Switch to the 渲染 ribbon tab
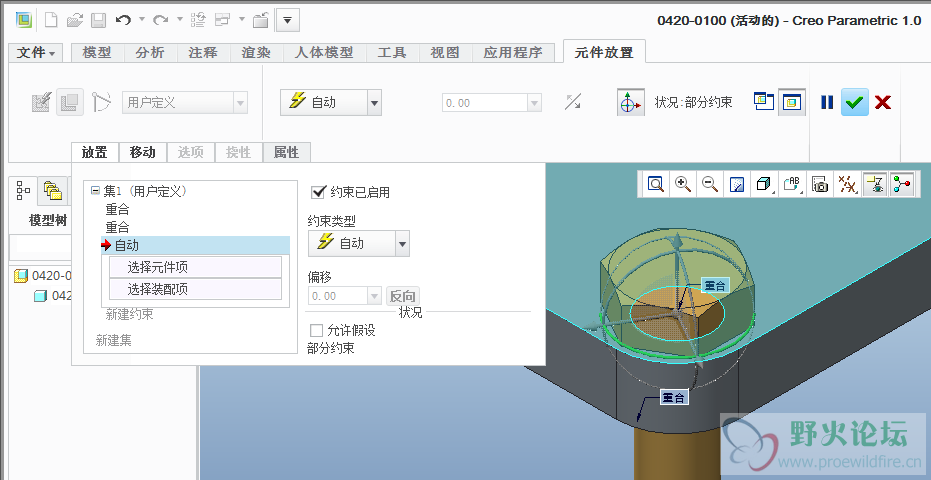 point(256,52)
